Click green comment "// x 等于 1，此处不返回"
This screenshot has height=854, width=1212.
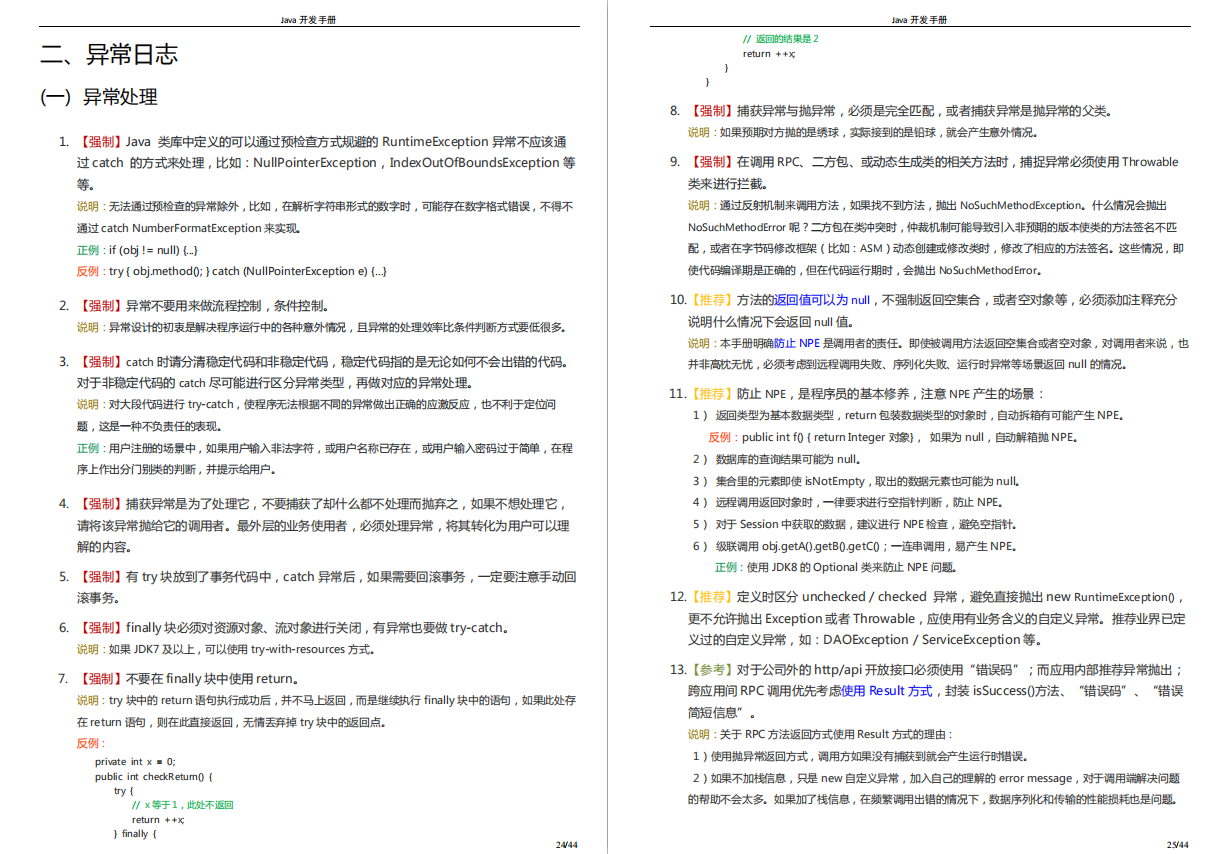pyautogui.click(x=182, y=804)
